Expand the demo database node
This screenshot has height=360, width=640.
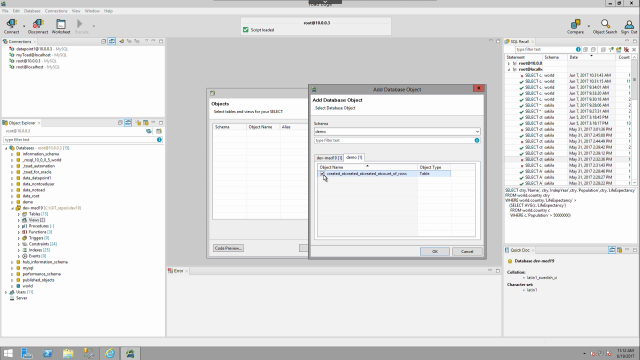(x=12, y=202)
